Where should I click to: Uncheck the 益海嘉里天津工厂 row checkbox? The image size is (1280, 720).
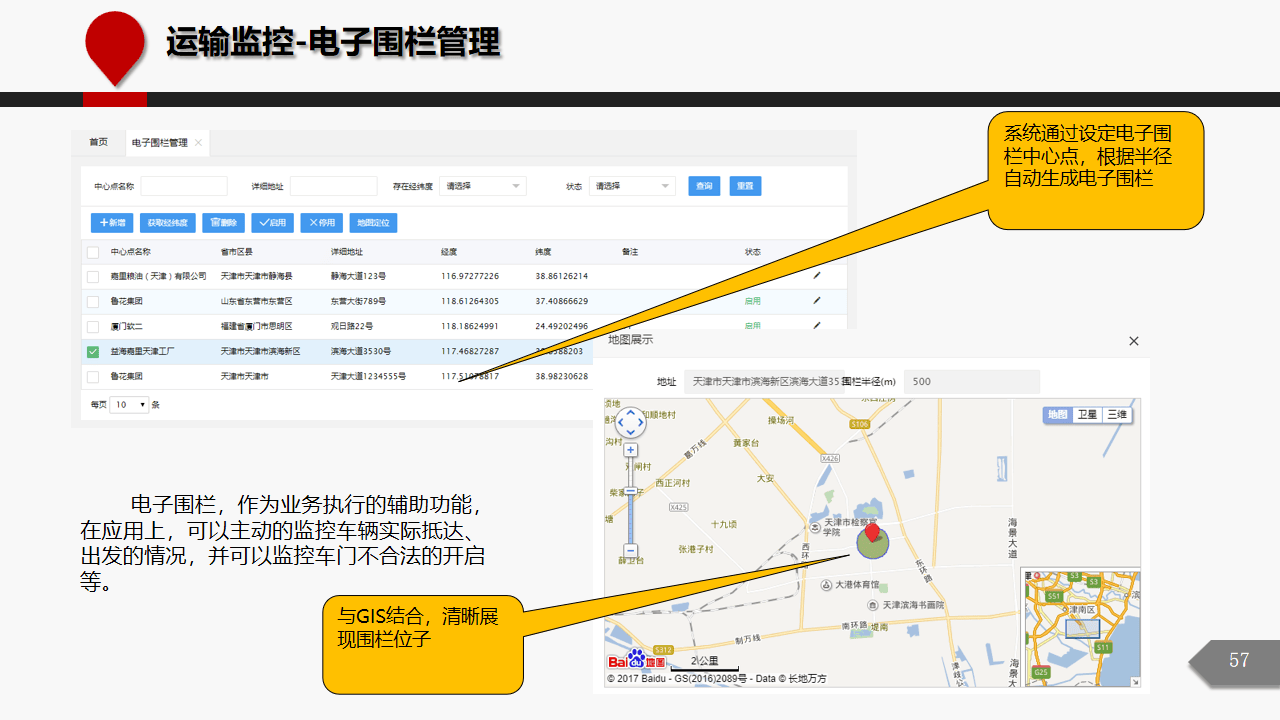(93, 352)
